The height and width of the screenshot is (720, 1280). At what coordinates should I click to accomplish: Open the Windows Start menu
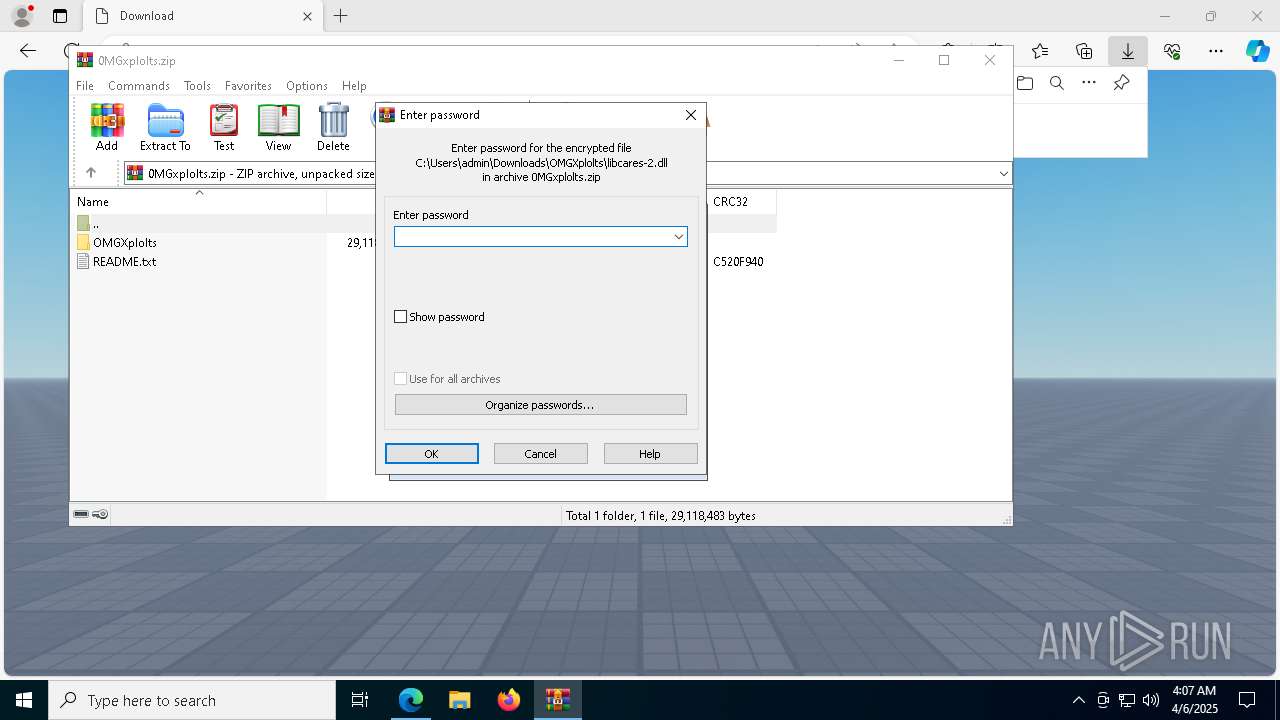click(x=24, y=700)
